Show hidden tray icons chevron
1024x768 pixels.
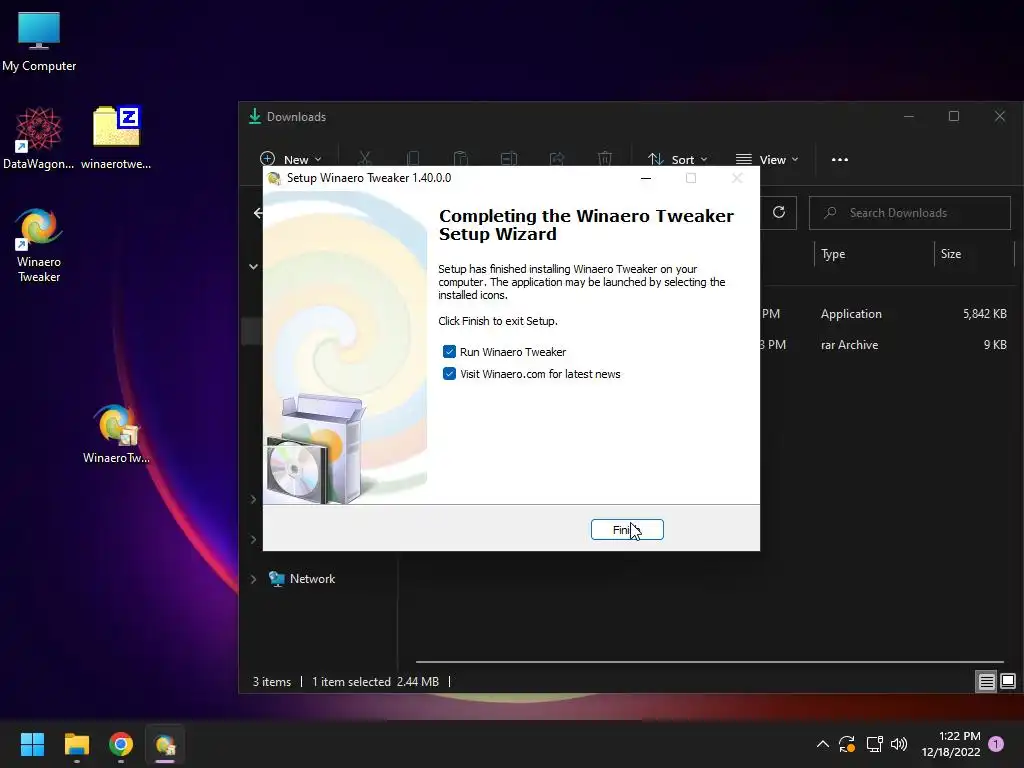(823, 744)
